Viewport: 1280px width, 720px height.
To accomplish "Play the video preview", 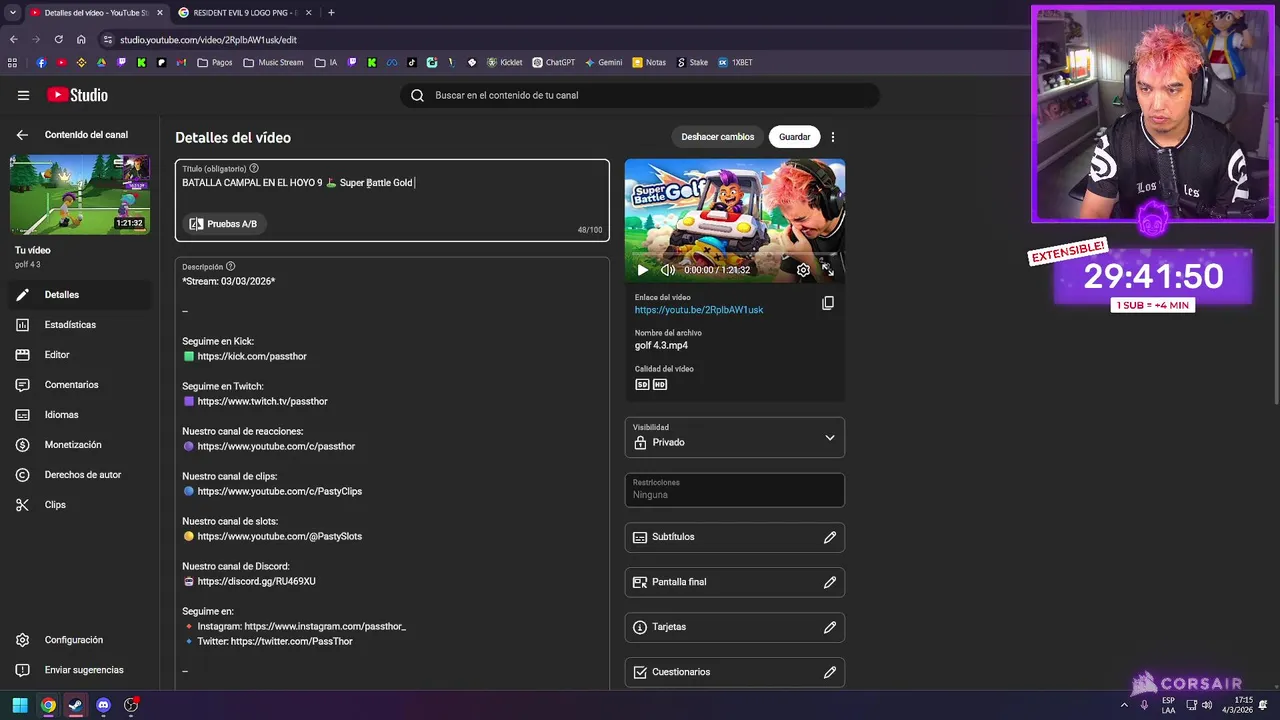I will coord(642,270).
